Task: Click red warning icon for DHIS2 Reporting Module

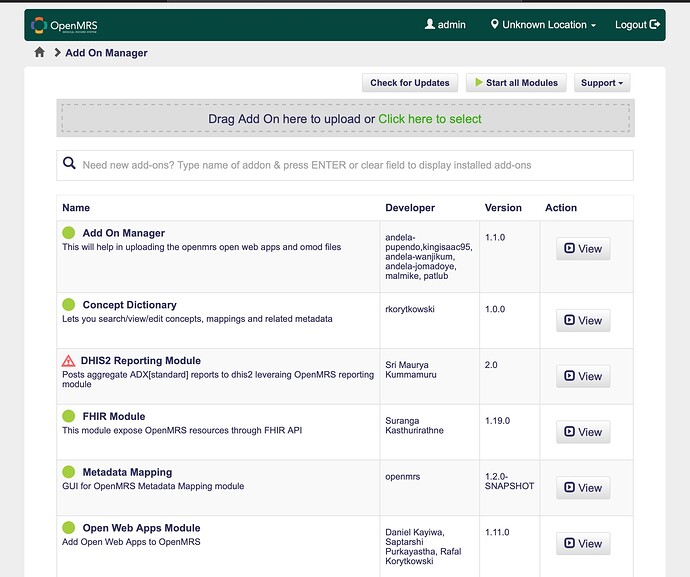Action: (68, 361)
